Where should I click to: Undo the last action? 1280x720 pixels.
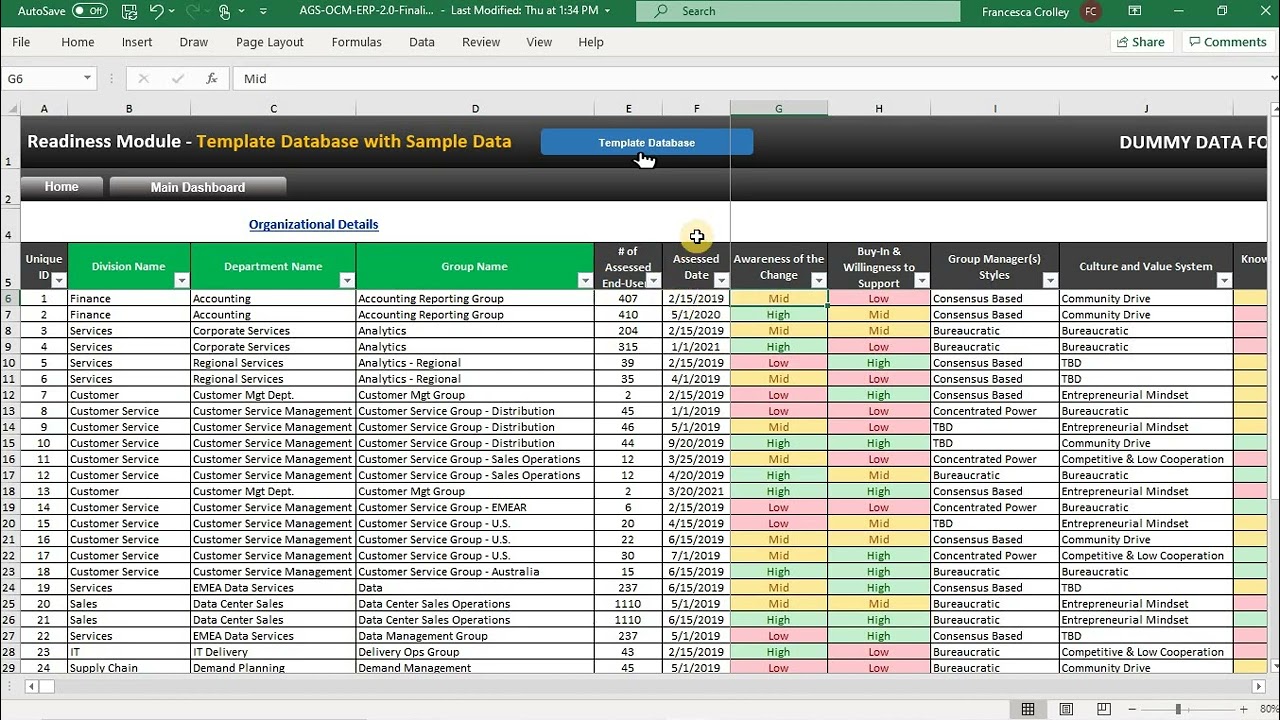point(156,11)
